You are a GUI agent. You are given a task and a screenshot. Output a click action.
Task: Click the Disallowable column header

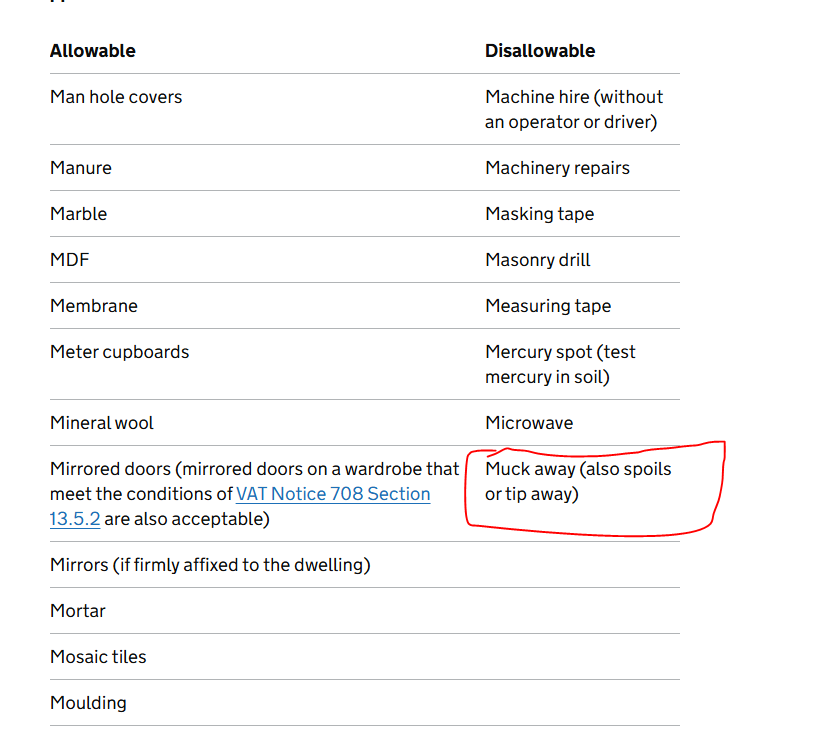pyautogui.click(x=540, y=51)
